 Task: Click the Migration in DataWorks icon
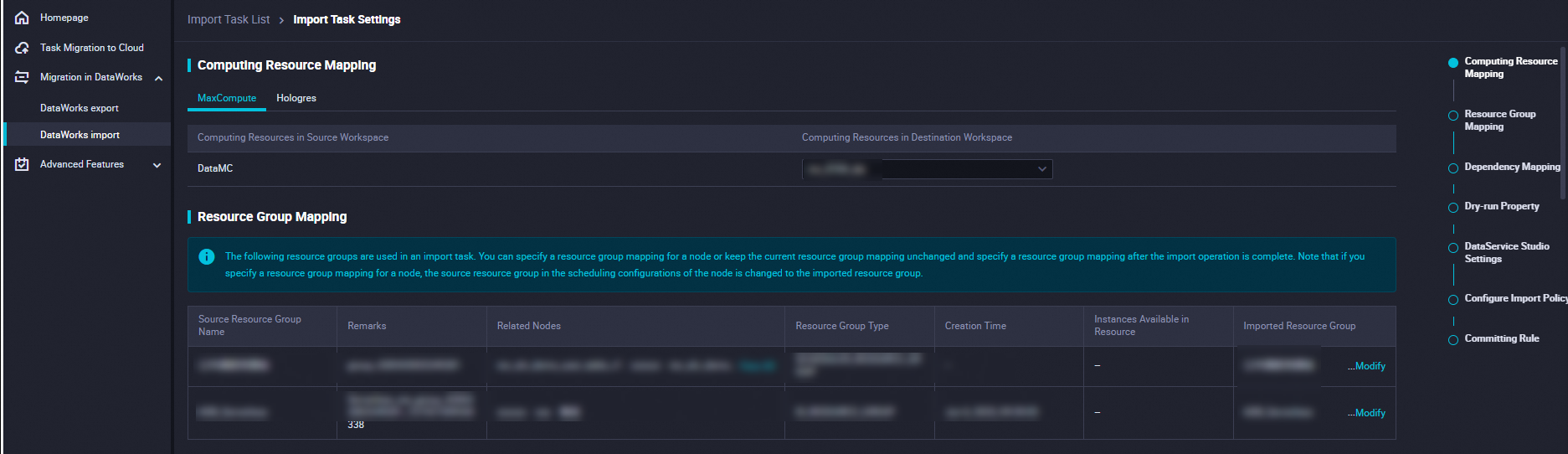pyautogui.click(x=23, y=77)
